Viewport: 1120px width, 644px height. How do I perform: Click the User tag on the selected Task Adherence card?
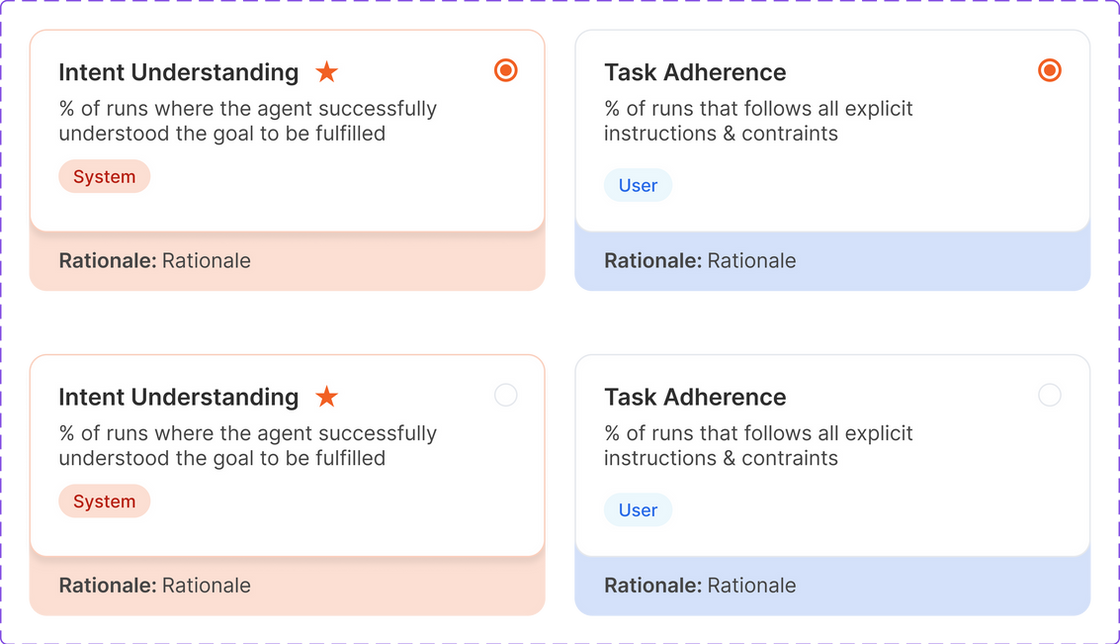(638, 185)
